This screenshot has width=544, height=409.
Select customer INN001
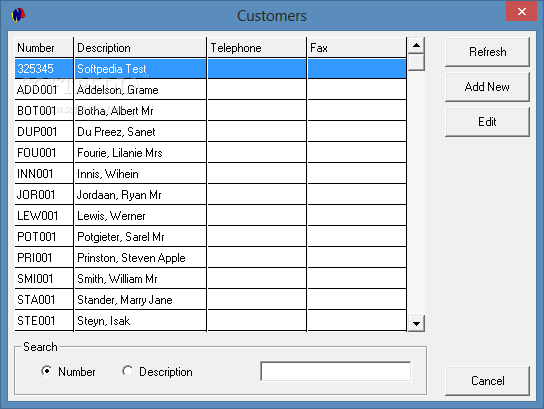44,174
